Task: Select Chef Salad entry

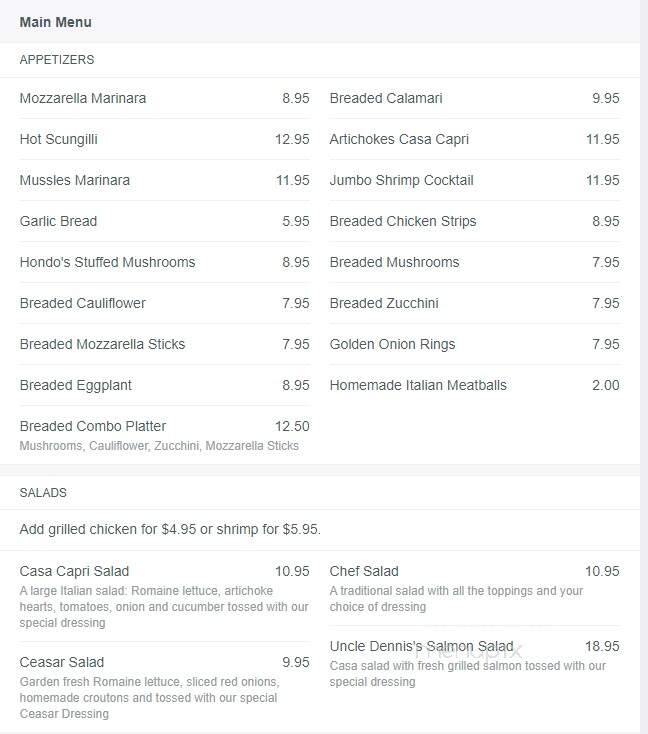Action: pos(474,588)
